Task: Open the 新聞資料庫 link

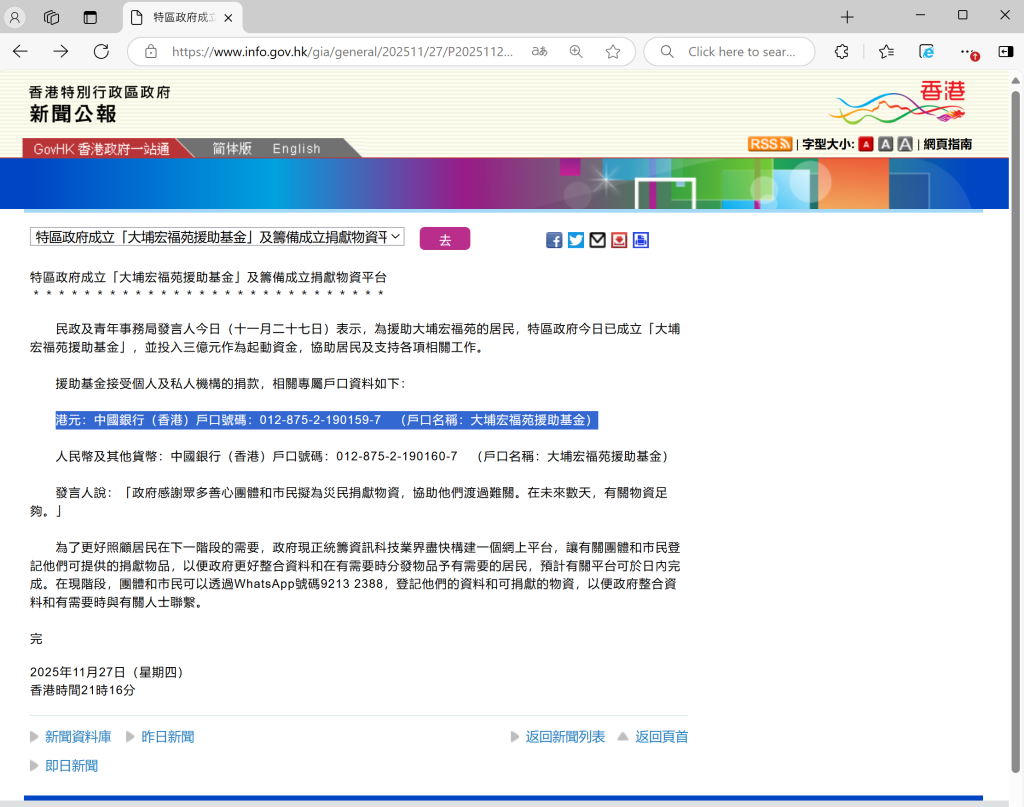Action: [78, 737]
